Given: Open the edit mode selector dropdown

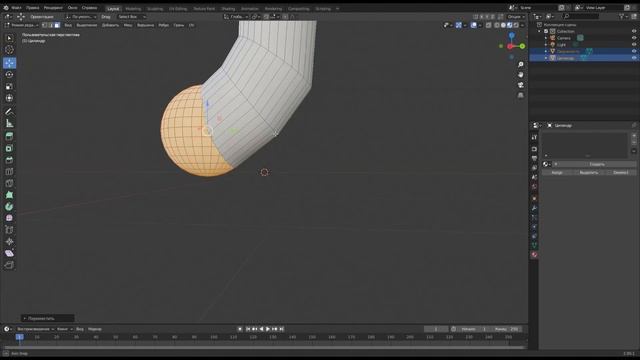Looking at the screenshot, I should click(x=22, y=25).
